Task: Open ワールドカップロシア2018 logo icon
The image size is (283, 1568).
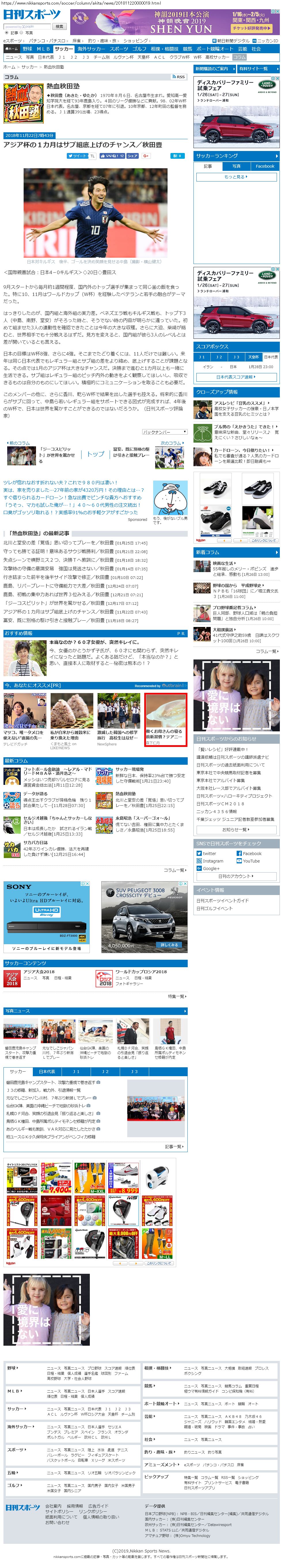Action: [104, 978]
